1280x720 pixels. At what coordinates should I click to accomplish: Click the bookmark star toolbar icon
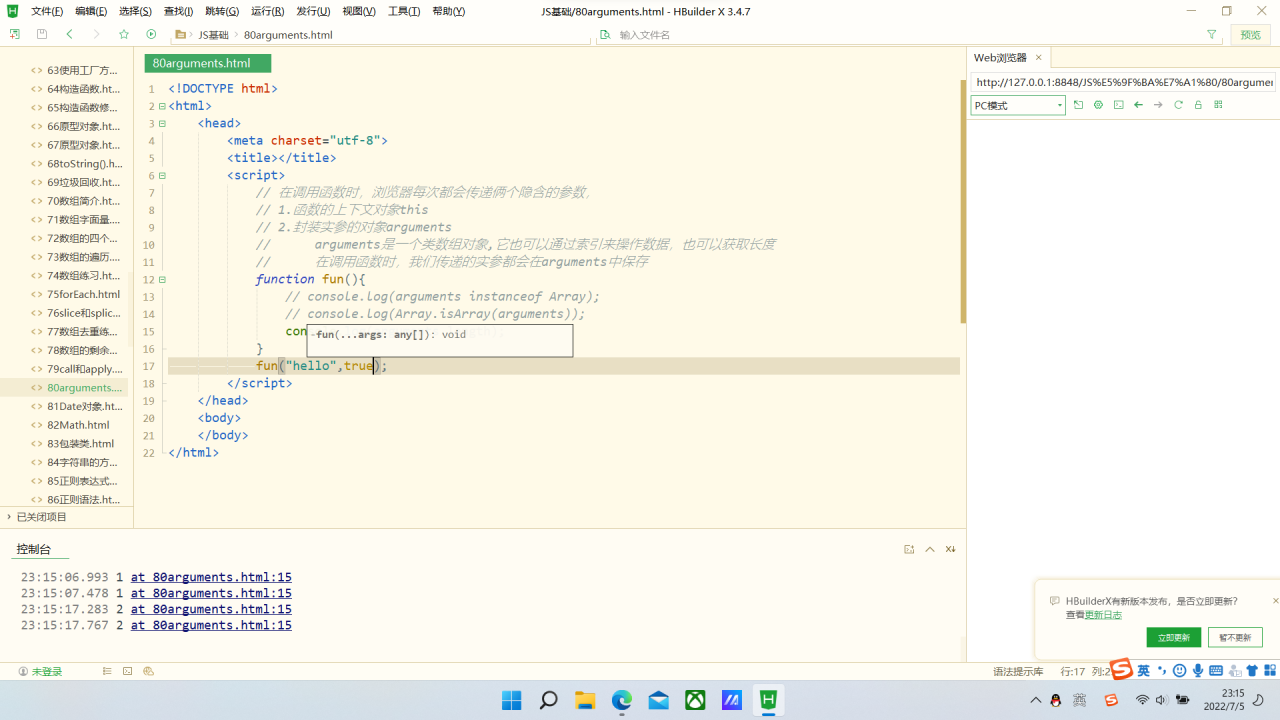tap(124, 34)
